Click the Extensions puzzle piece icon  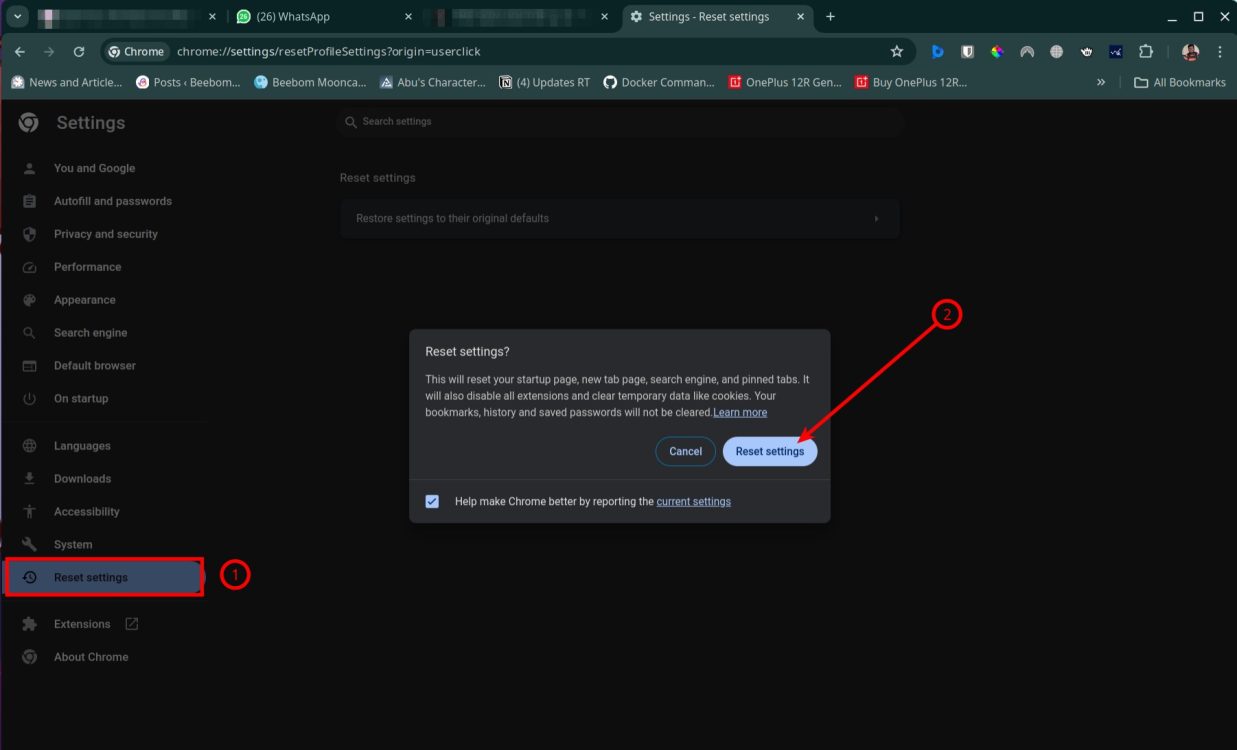point(1146,51)
